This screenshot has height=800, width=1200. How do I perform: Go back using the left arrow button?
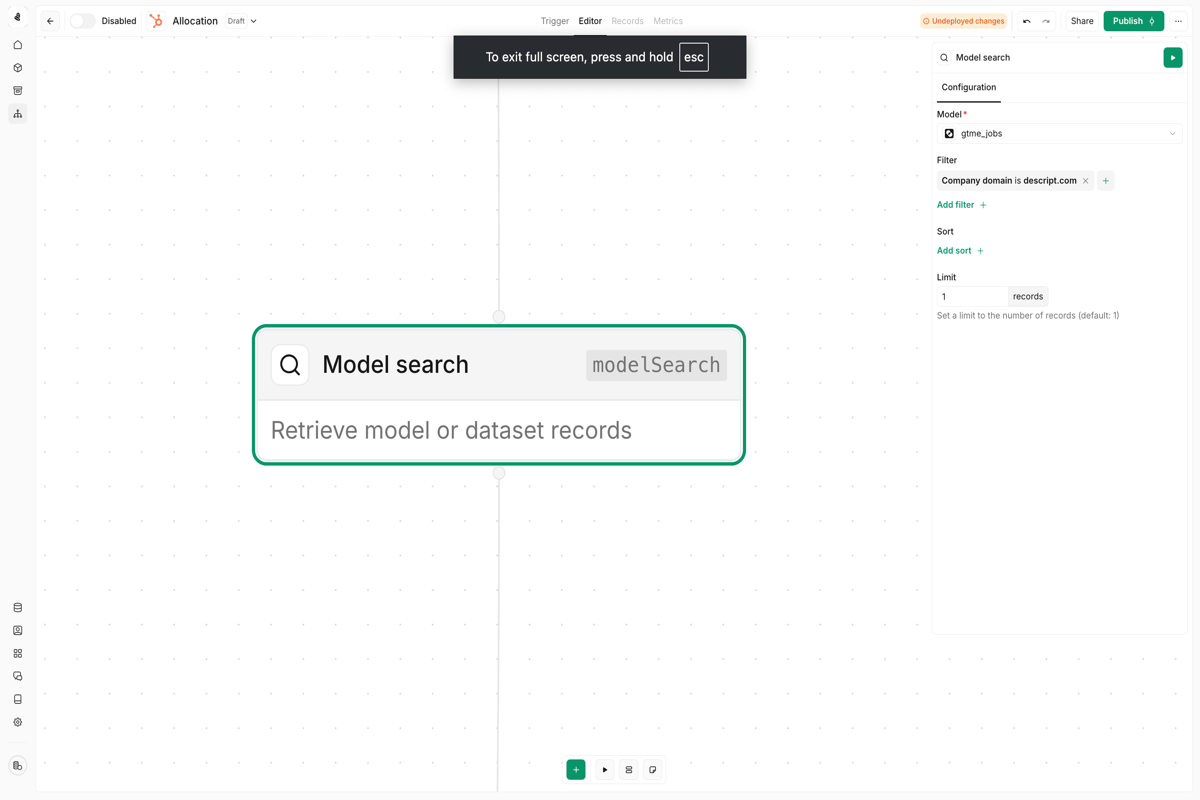pyautogui.click(x=50, y=21)
